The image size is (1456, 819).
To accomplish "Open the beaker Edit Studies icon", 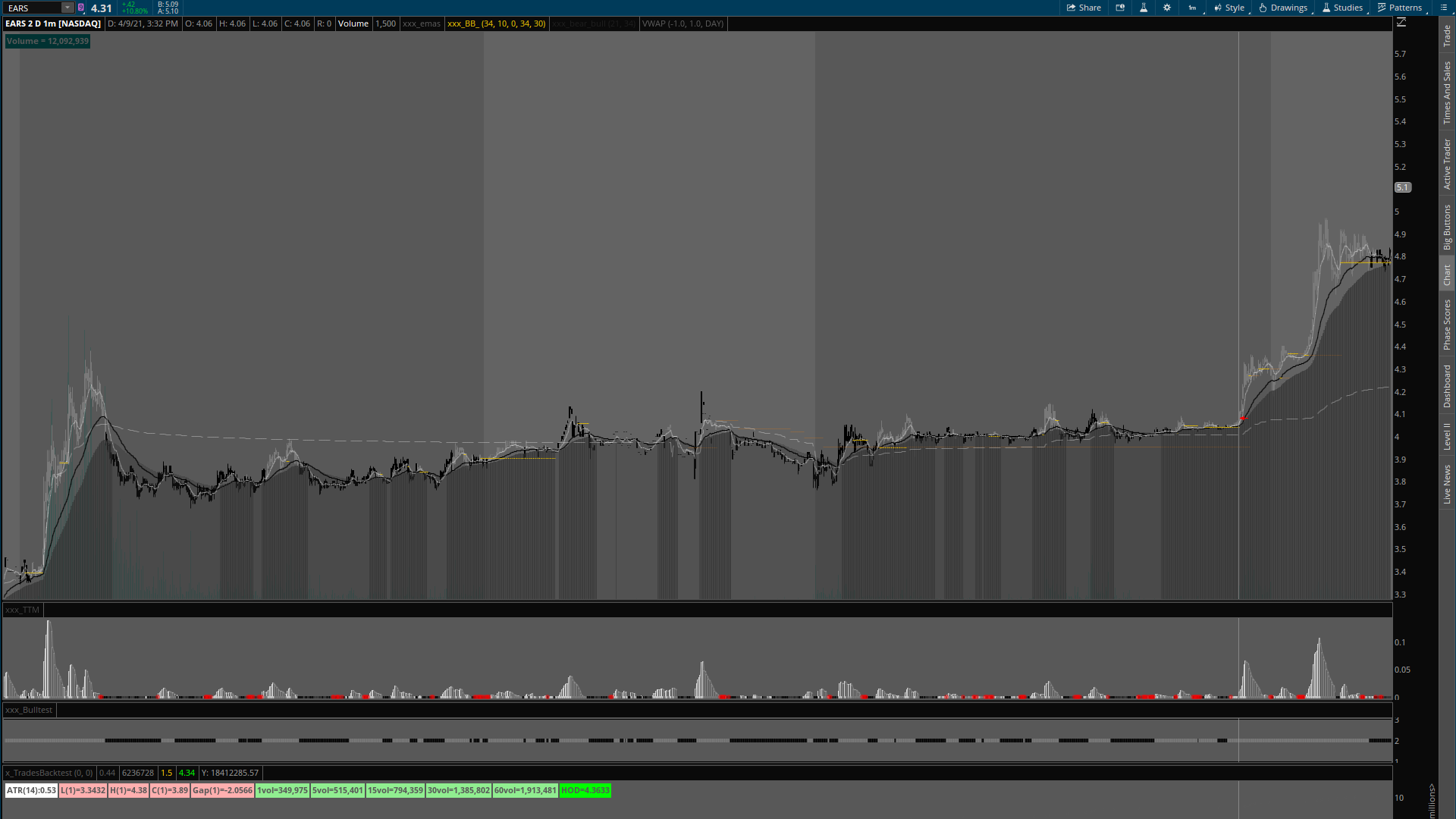I will pyautogui.click(x=1144, y=8).
